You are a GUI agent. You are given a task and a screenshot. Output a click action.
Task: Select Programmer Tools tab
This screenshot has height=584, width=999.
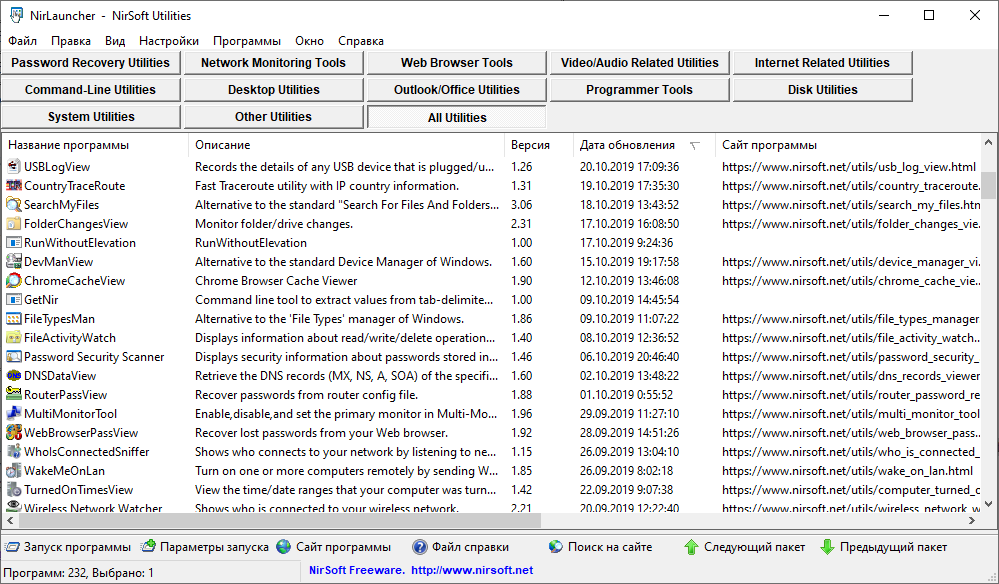pos(639,90)
